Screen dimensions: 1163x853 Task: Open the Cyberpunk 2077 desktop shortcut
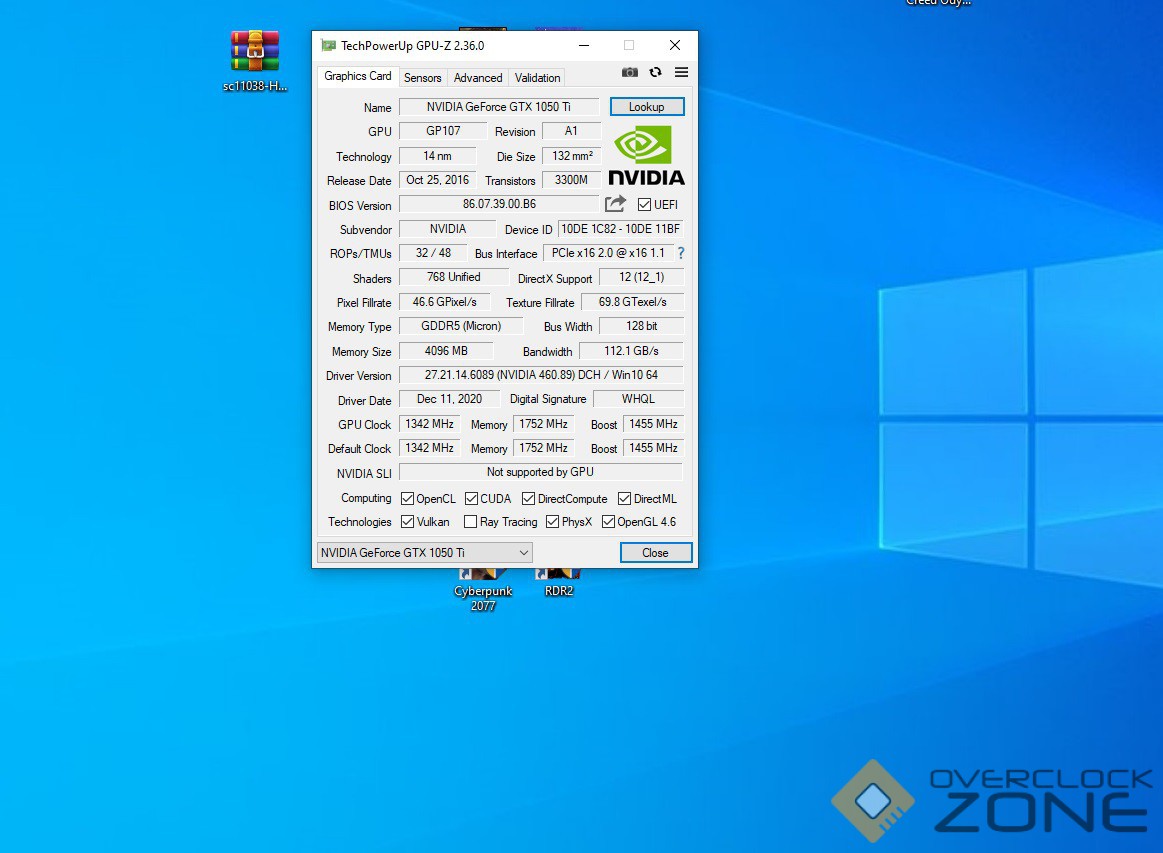pos(483,585)
